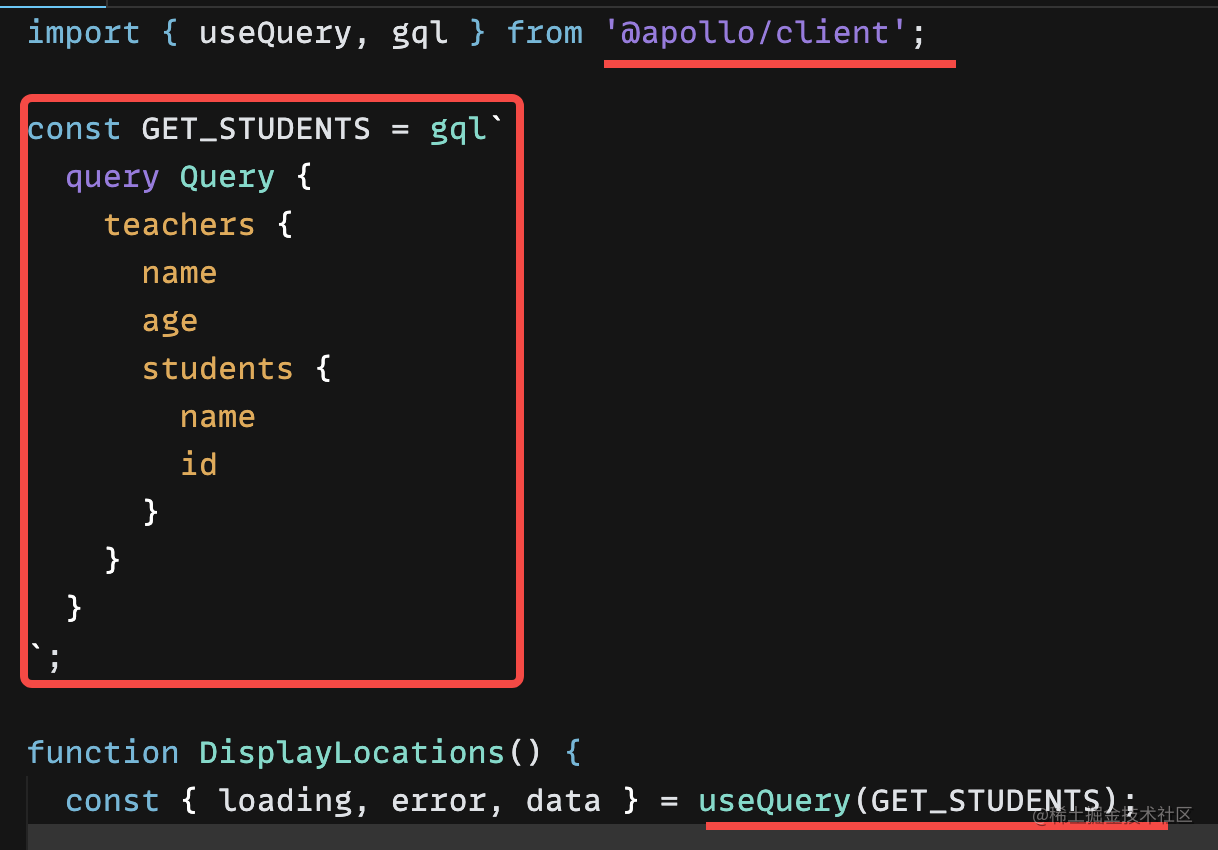Select the data variable in destructuring
The height and width of the screenshot is (850, 1218).
(x=563, y=800)
